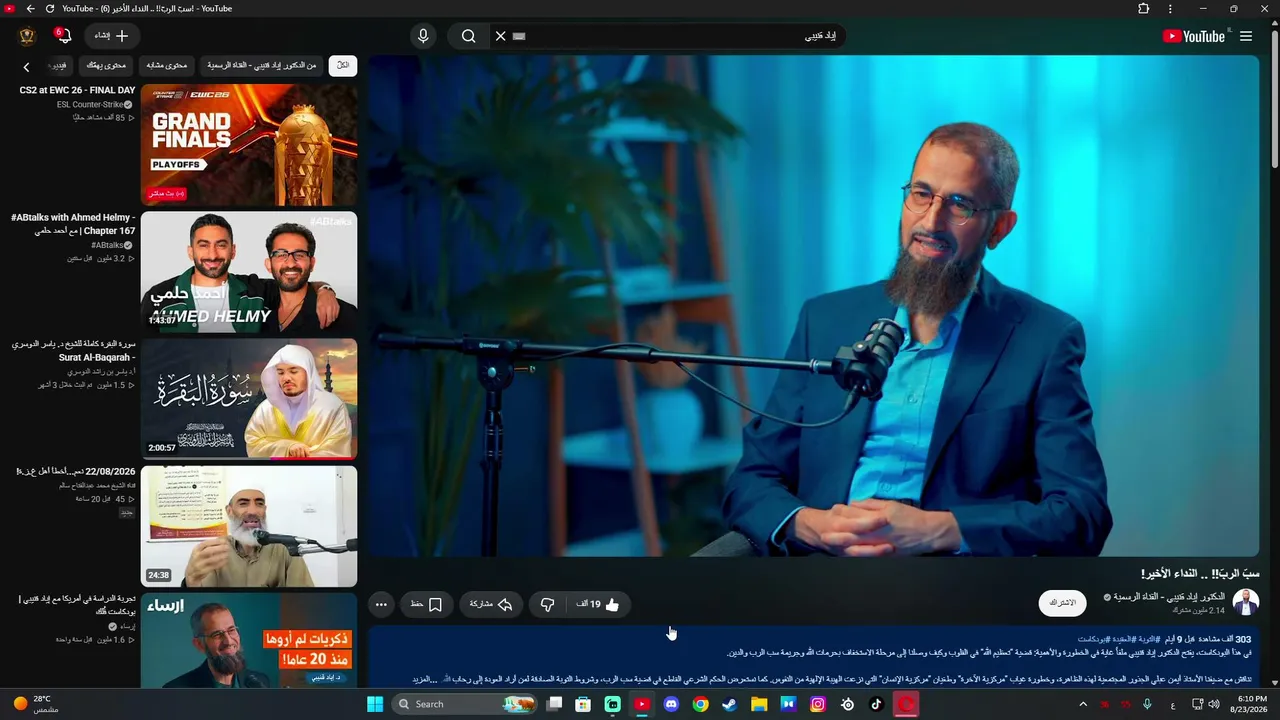Open the browser extensions puzzle icon
This screenshot has width=1280, height=720.
(x=1143, y=8)
